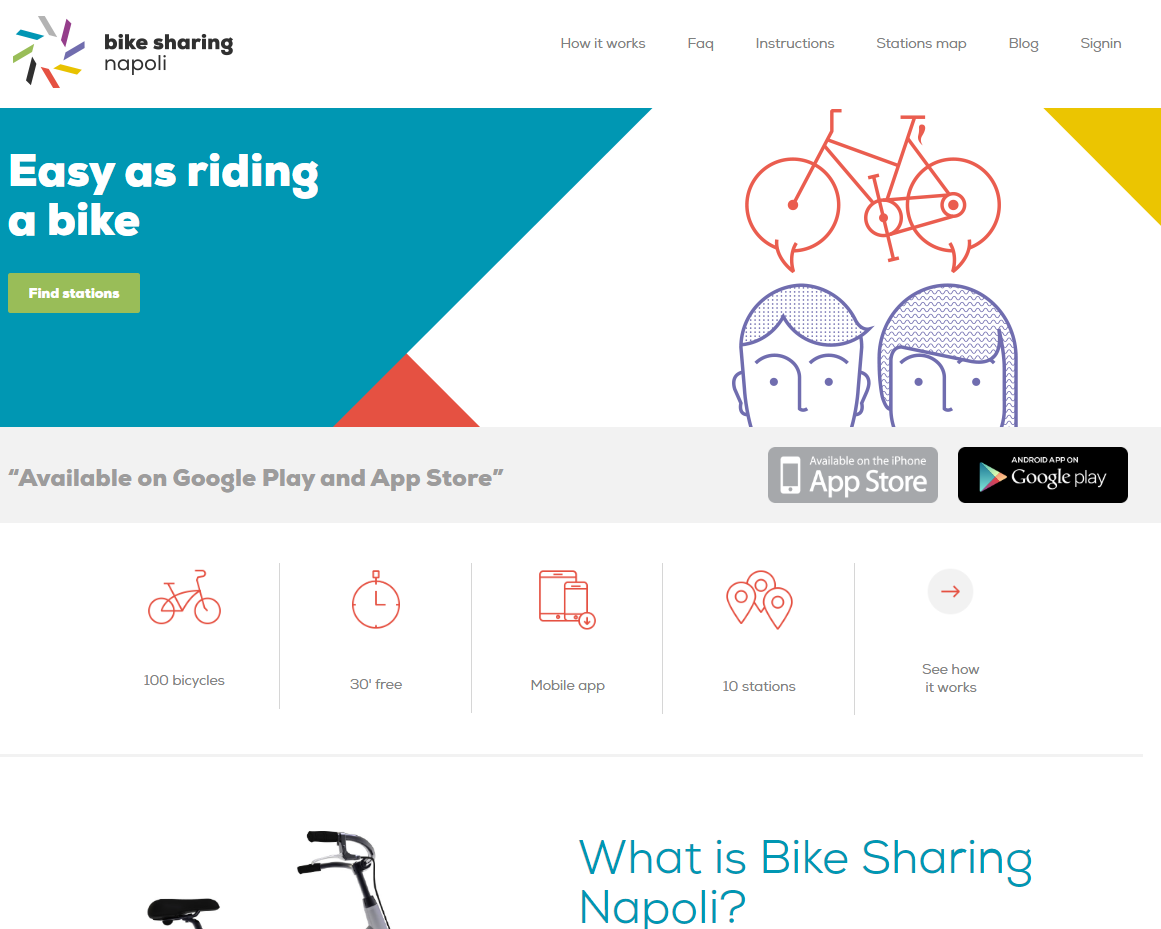Open the Google Play download badge
The image size is (1161, 929).
pos(1043,475)
